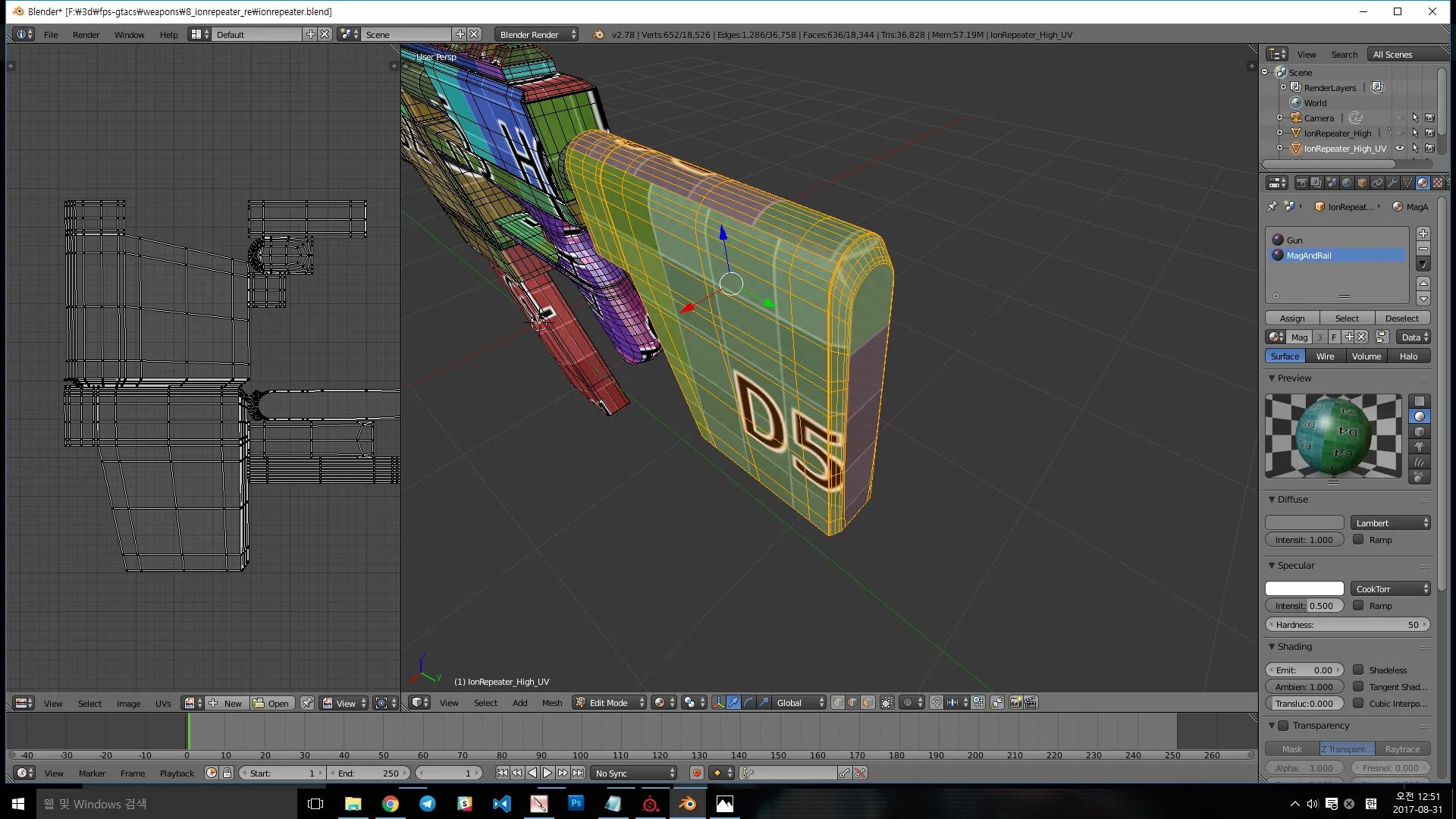This screenshot has width=1456, height=819.
Task: Open the Edit Mode dropdown
Action: coord(610,703)
